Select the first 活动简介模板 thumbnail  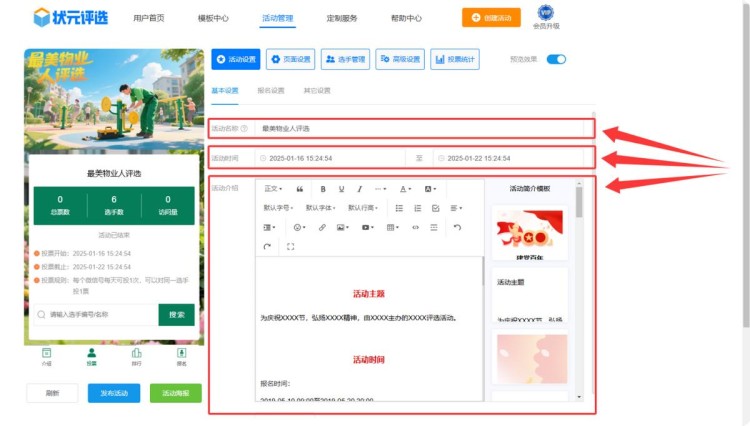tap(530, 232)
